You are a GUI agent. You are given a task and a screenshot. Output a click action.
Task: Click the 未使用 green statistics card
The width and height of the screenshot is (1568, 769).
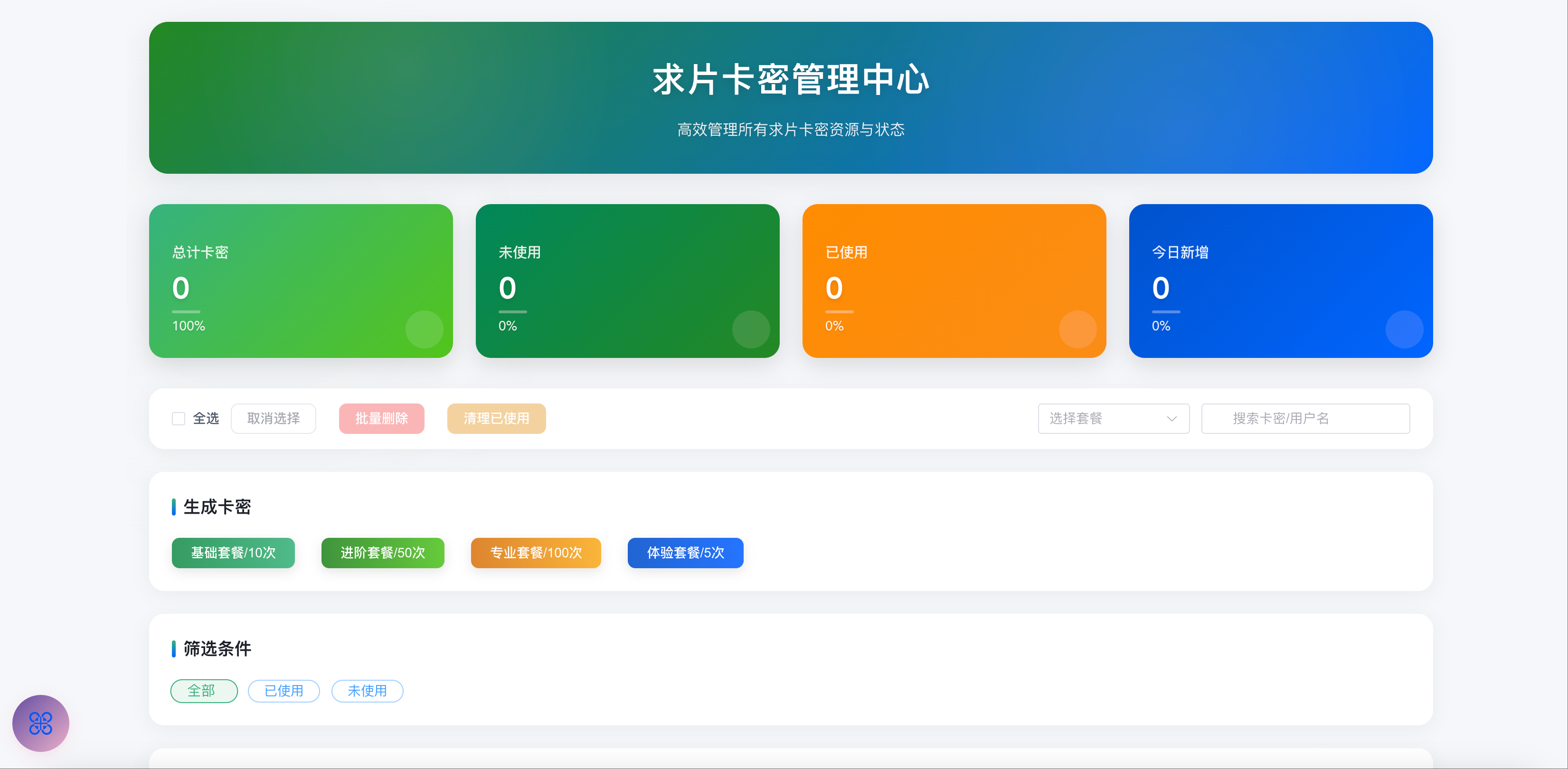[x=627, y=281]
